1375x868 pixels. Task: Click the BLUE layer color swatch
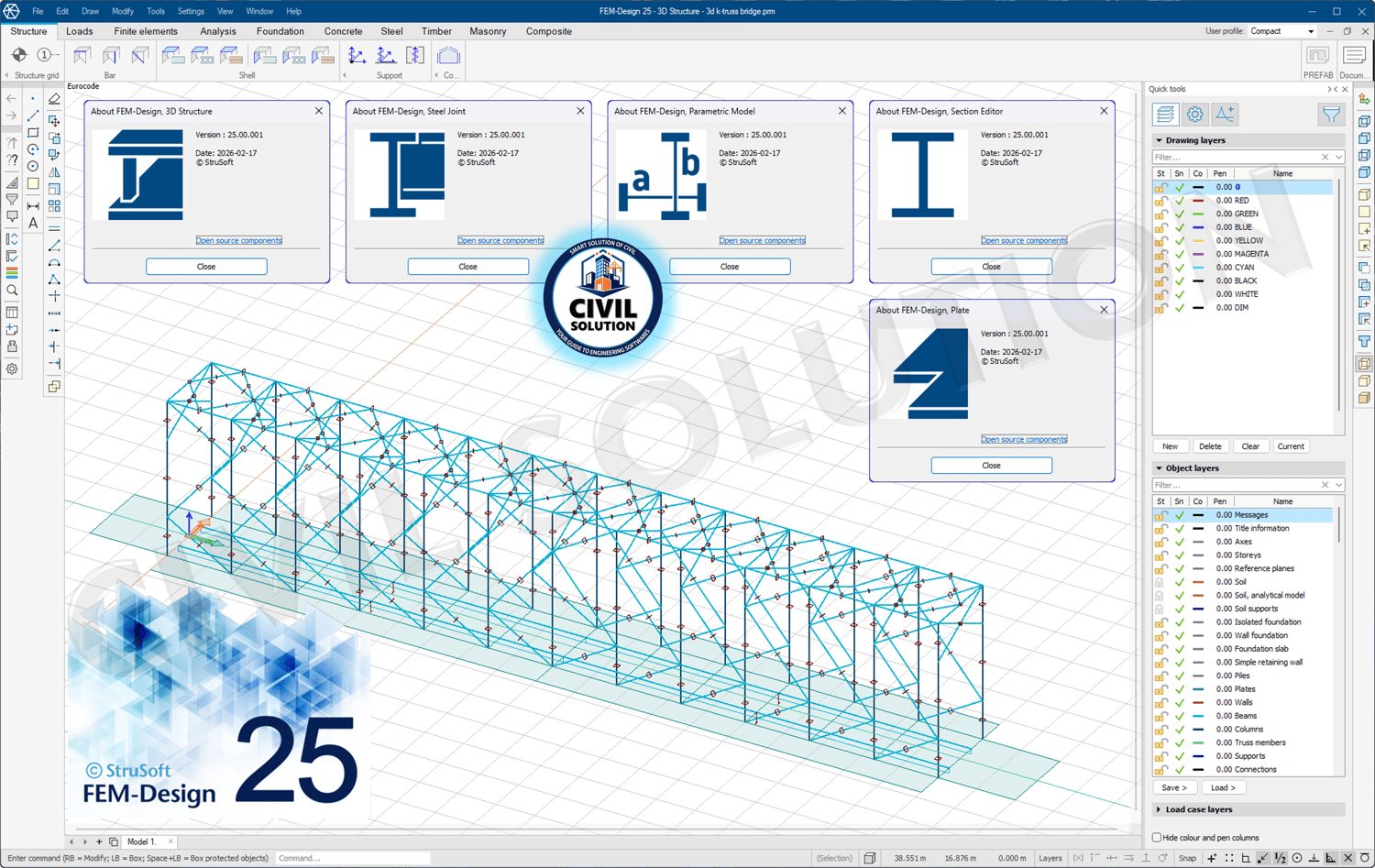[1198, 227]
